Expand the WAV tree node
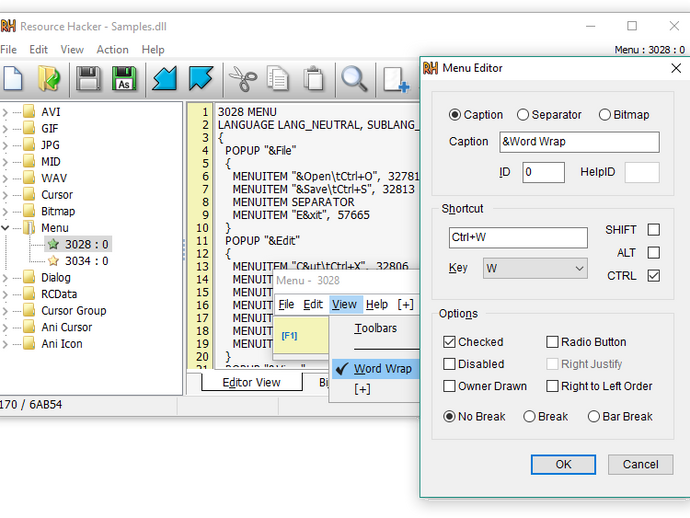Image resolution: width=690 pixels, height=518 pixels. click(5, 178)
